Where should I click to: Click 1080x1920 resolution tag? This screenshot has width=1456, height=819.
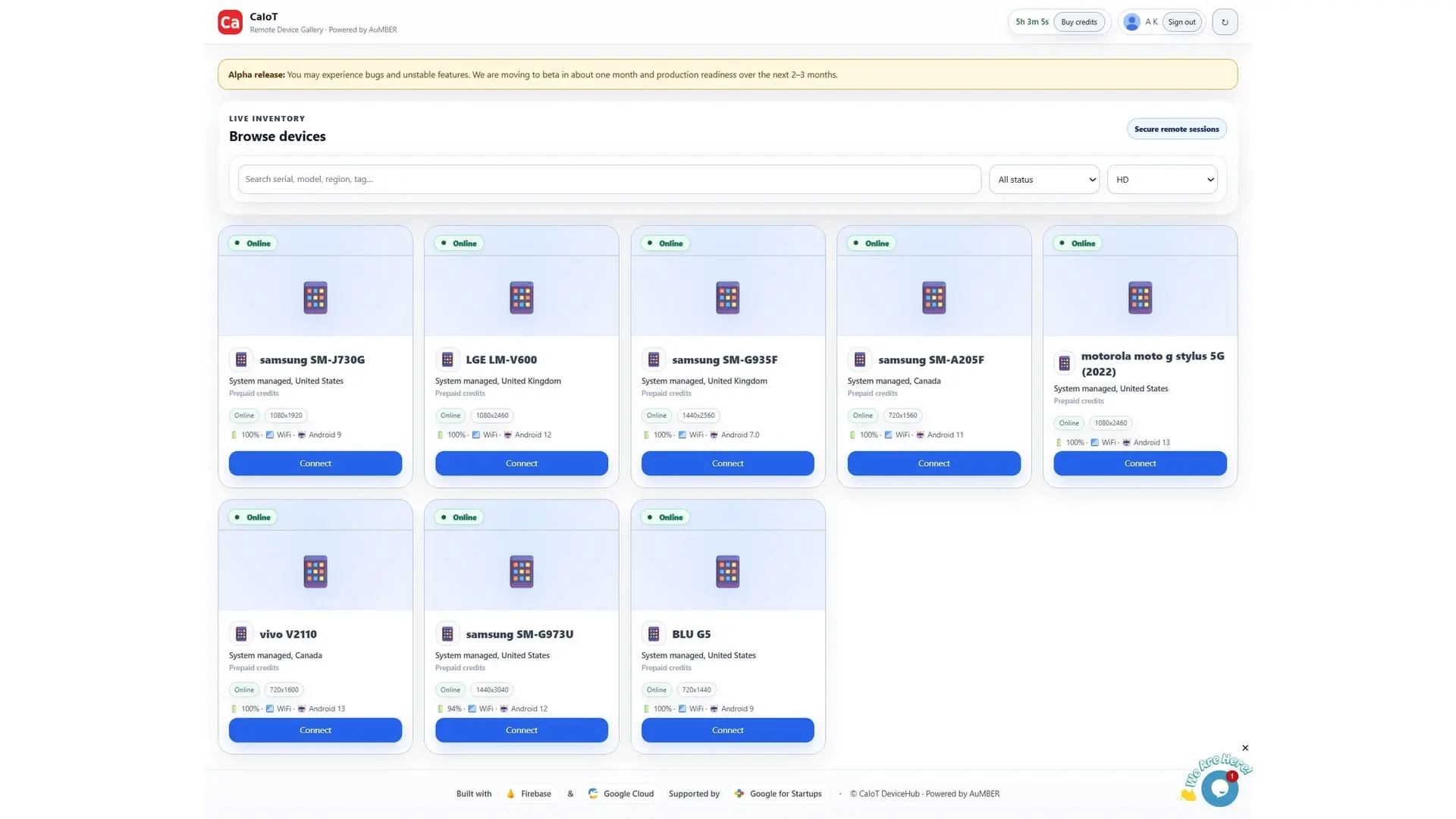pos(286,416)
